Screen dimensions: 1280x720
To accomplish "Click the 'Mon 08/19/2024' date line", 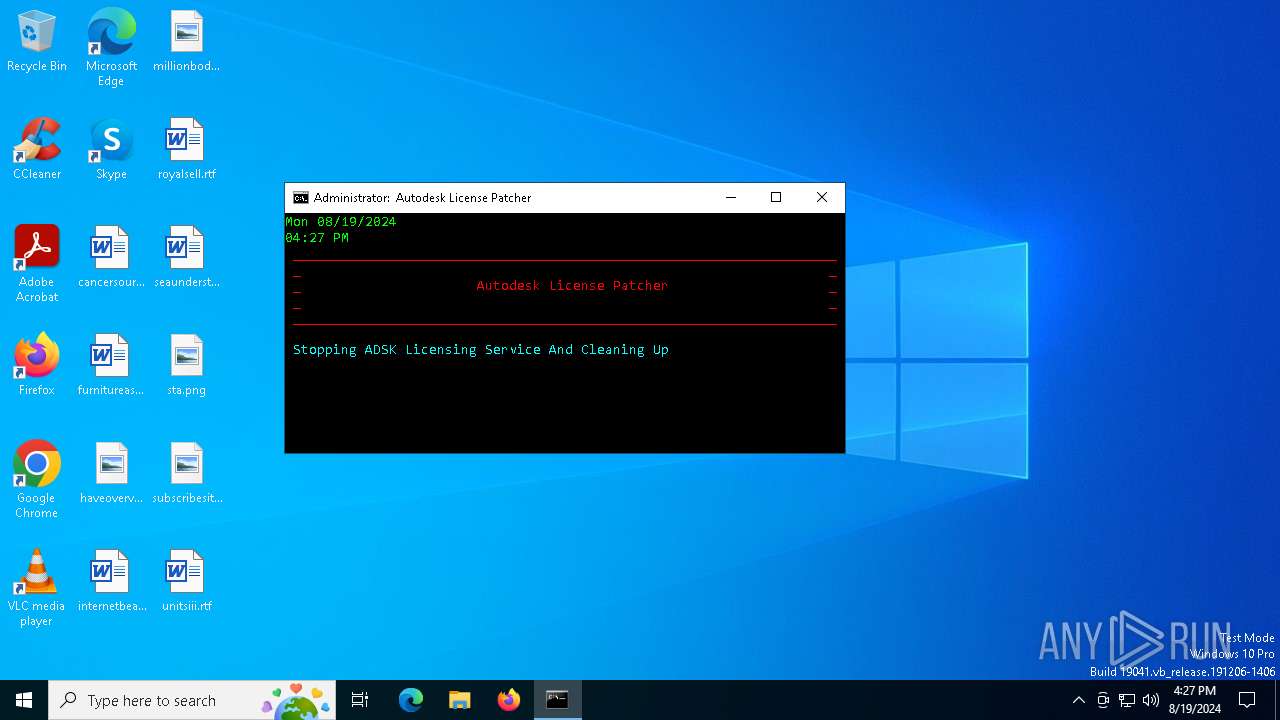I will (x=341, y=222).
